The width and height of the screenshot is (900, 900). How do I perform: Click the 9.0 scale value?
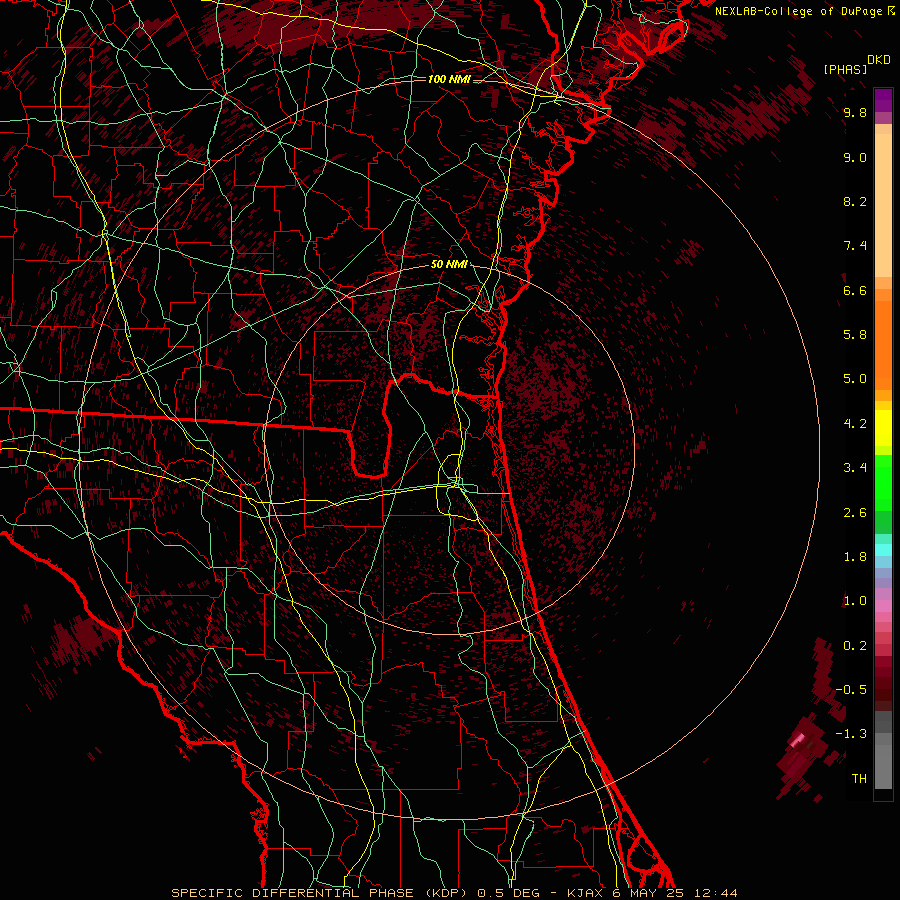(855, 157)
